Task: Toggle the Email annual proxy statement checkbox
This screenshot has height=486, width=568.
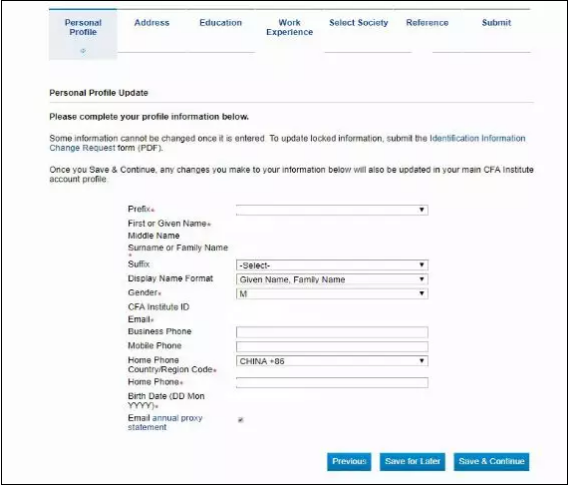Action: tap(241, 420)
